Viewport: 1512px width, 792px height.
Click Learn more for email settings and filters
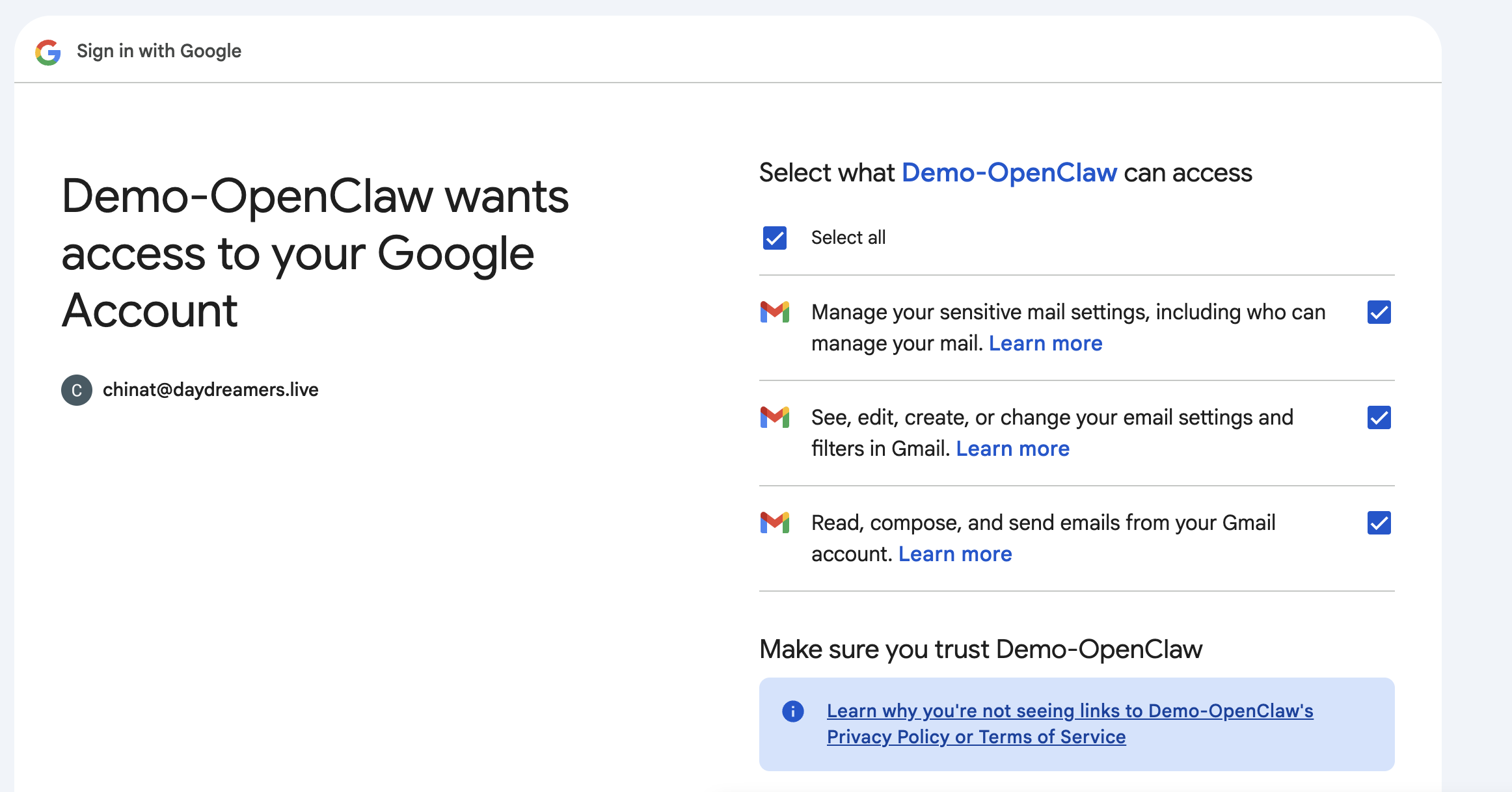(x=1012, y=448)
